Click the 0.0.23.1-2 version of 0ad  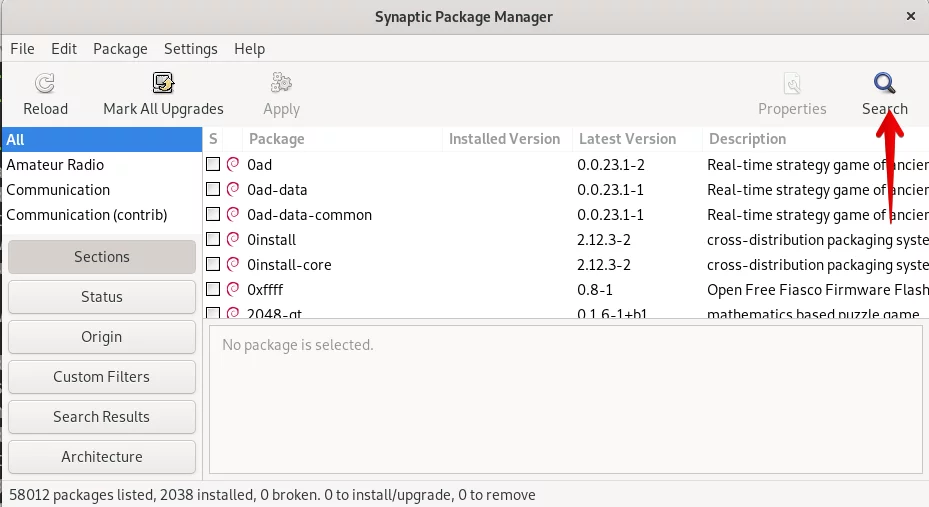(x=611, y=165)
